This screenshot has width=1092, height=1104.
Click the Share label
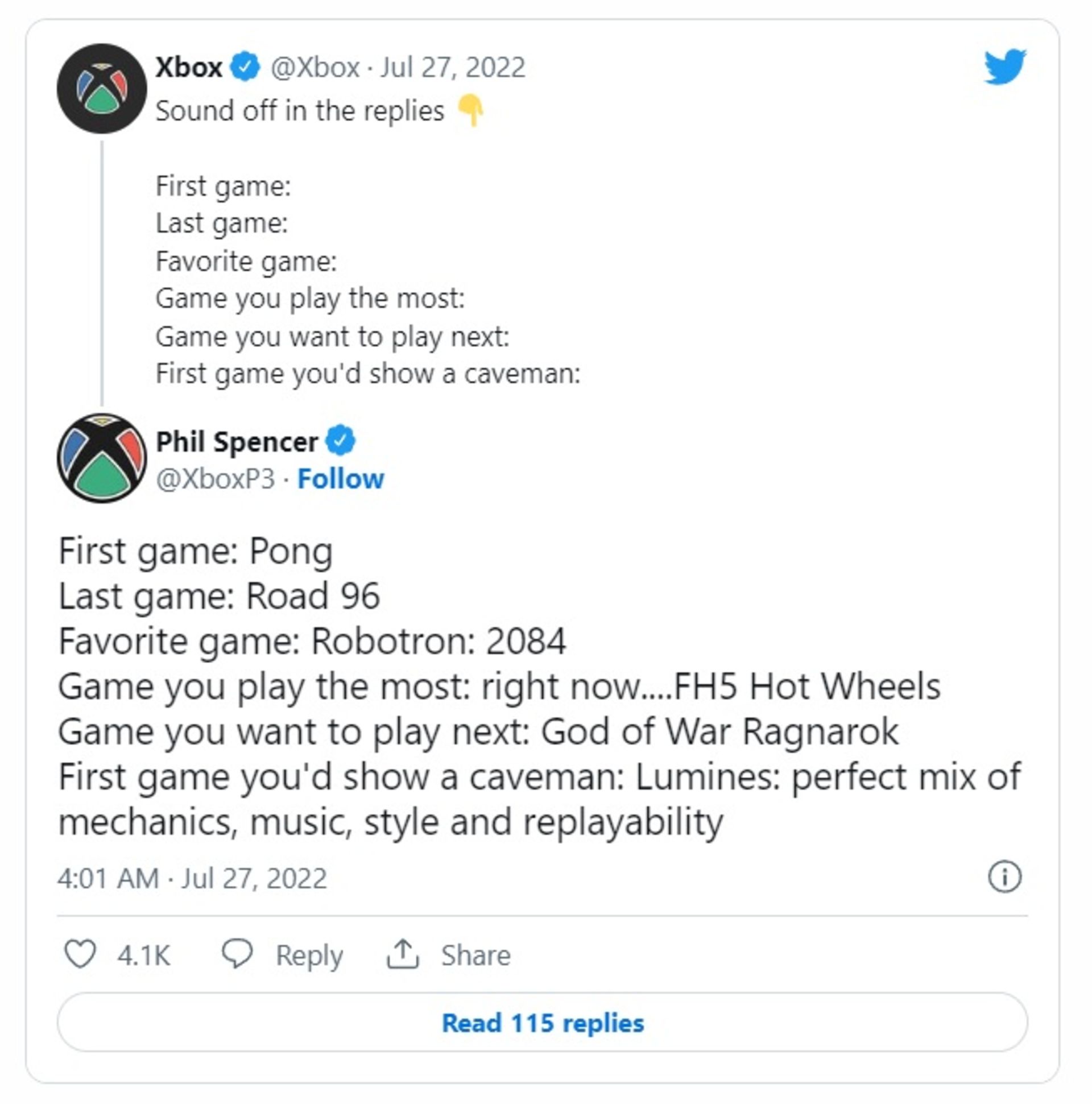pyautogui.click(x=475, y=955)
